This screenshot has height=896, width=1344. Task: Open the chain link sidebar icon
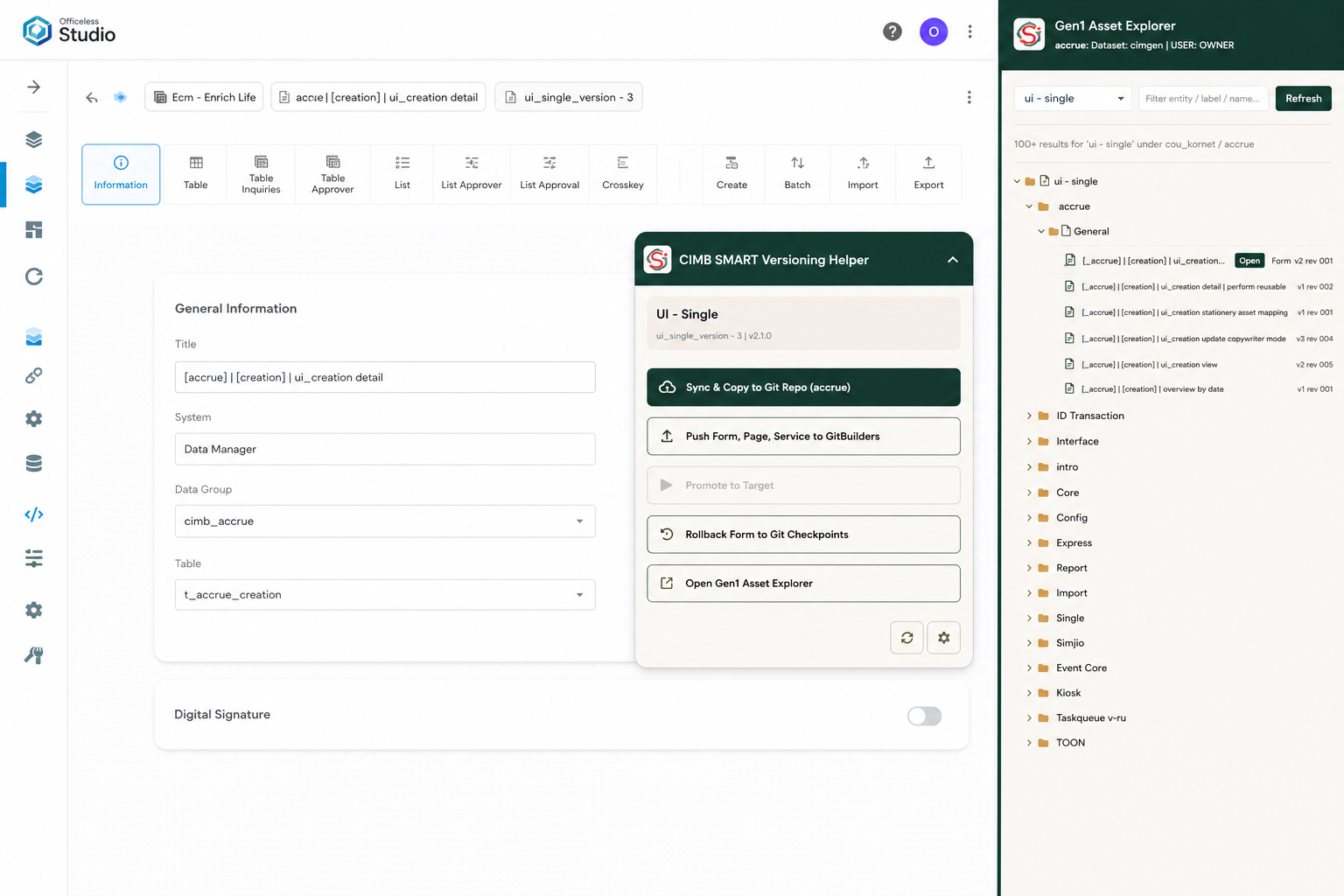[x=33, y=375]
